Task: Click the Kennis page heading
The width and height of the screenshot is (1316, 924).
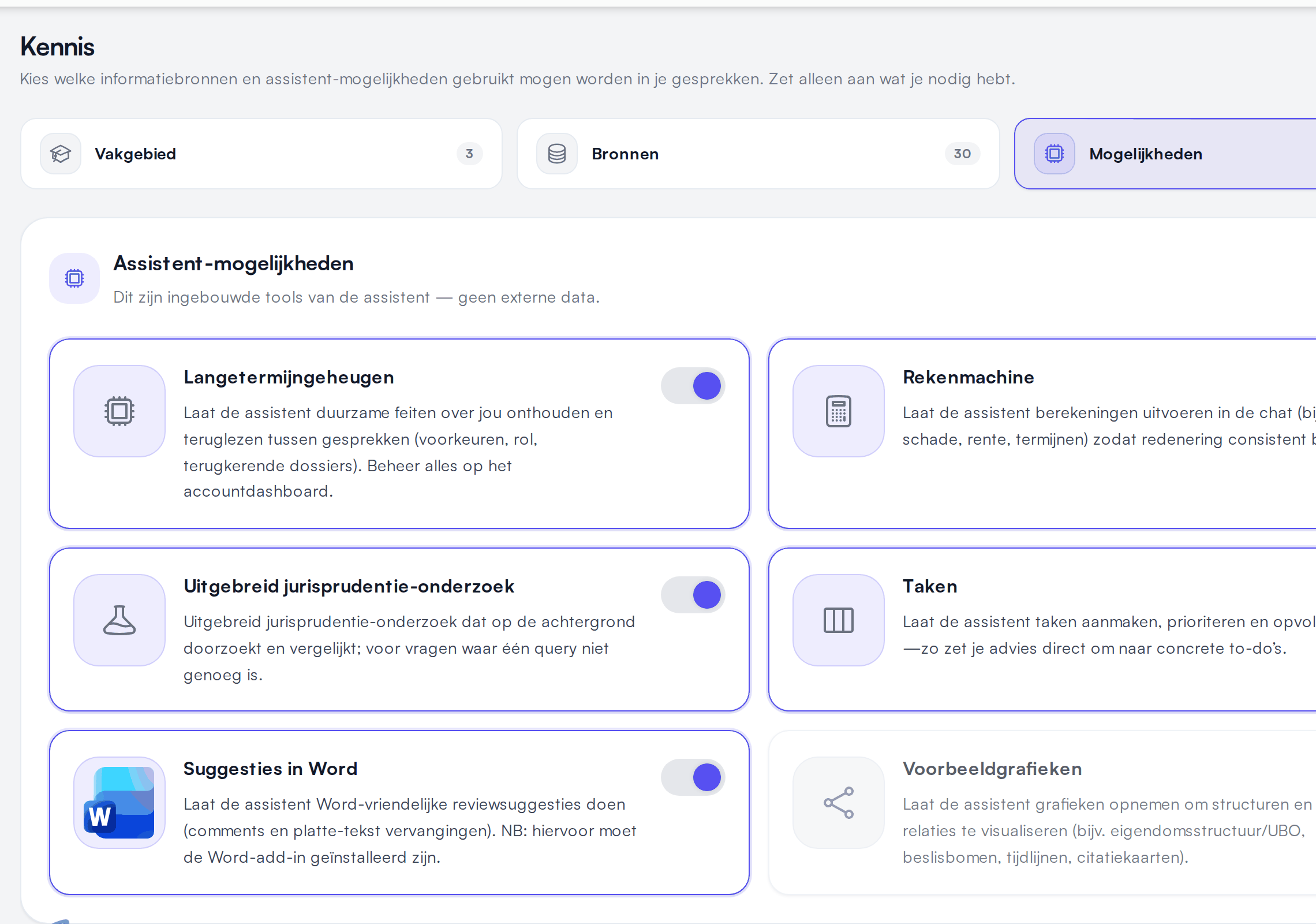Action: pyautogui.click(x=57, y=47)
